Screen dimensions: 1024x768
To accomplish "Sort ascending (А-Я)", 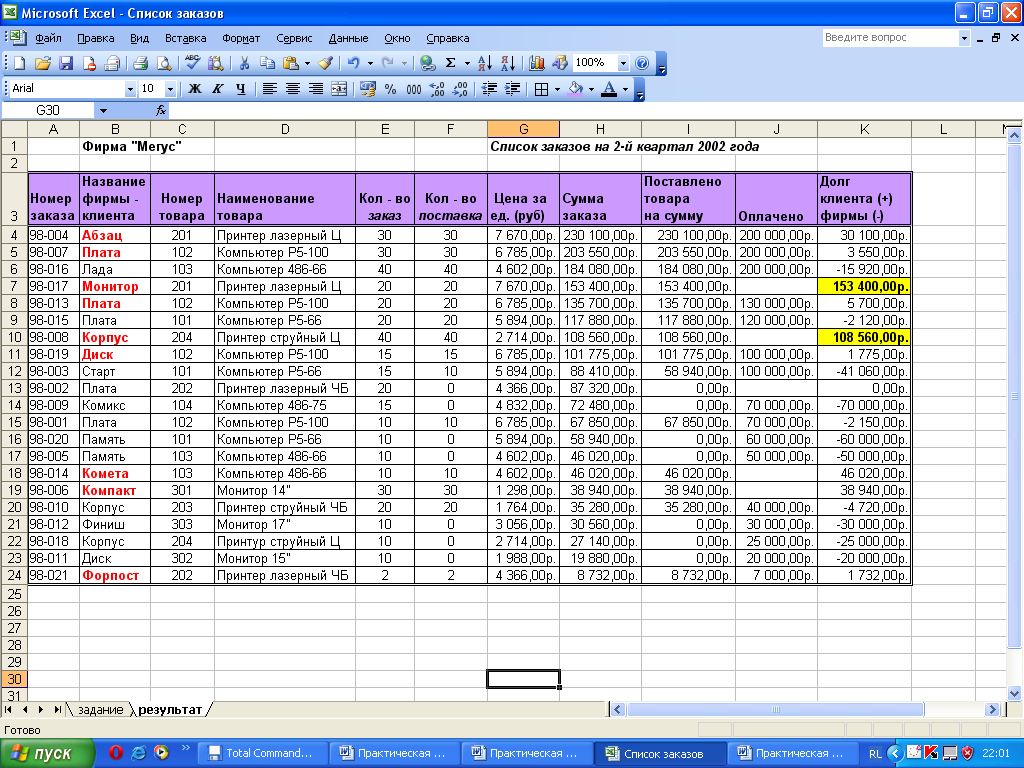I will tap(485, 63).
